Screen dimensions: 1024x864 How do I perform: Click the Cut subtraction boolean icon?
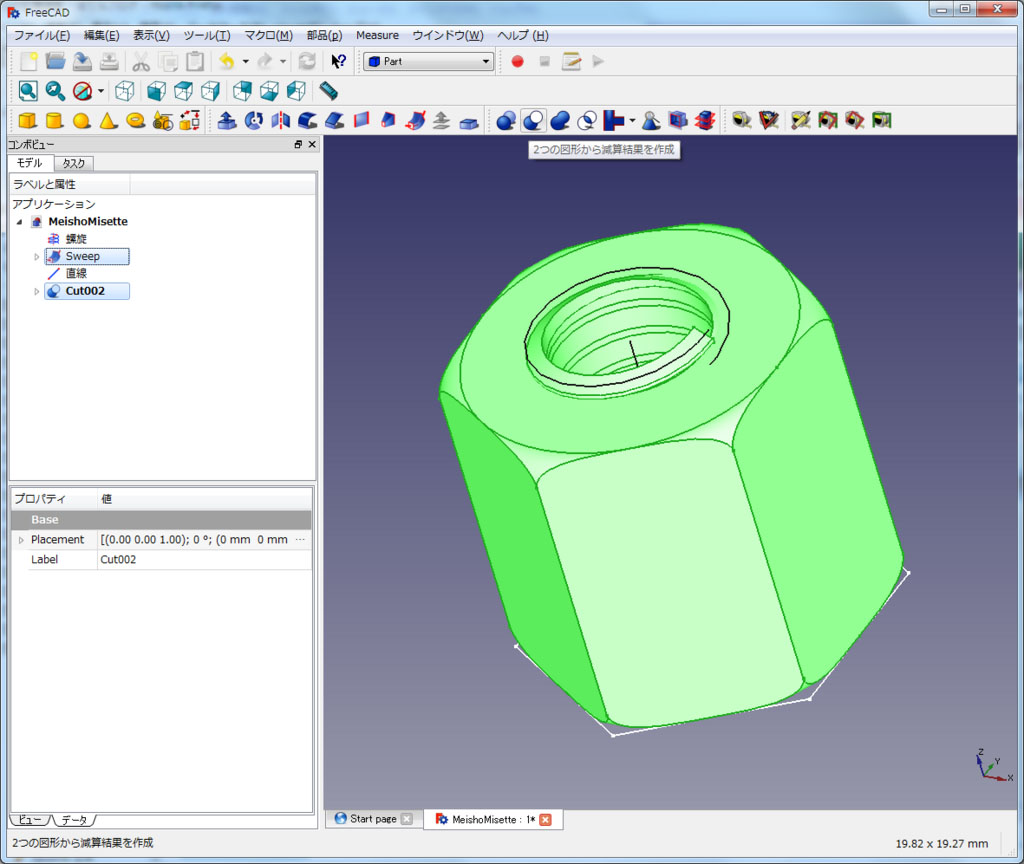pos(534,120)
